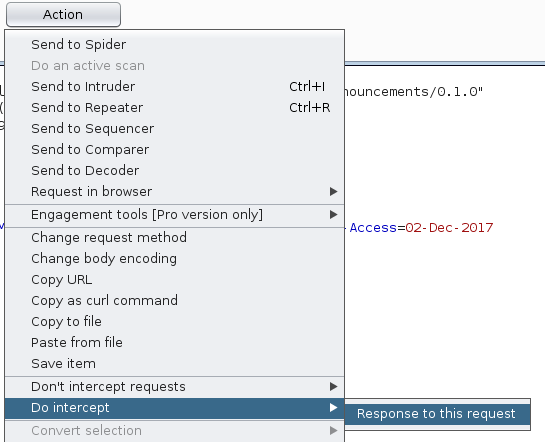Click the Access parameter name text
The image size is (545, 442).
373,228
